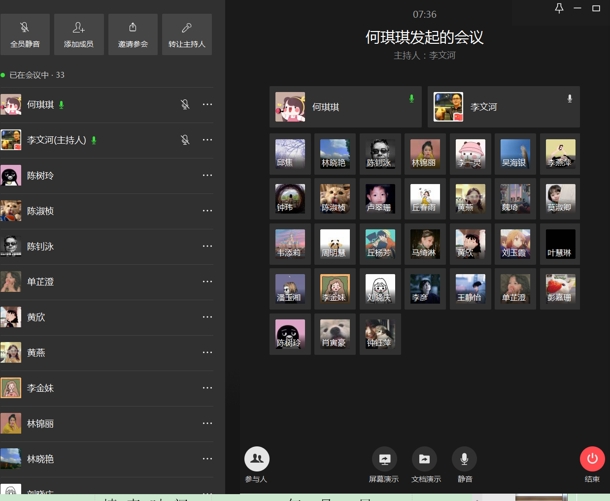This screenshot has width=610, height=501.
Task: Open 添加成员 to add members
Action: coord(79,34)
